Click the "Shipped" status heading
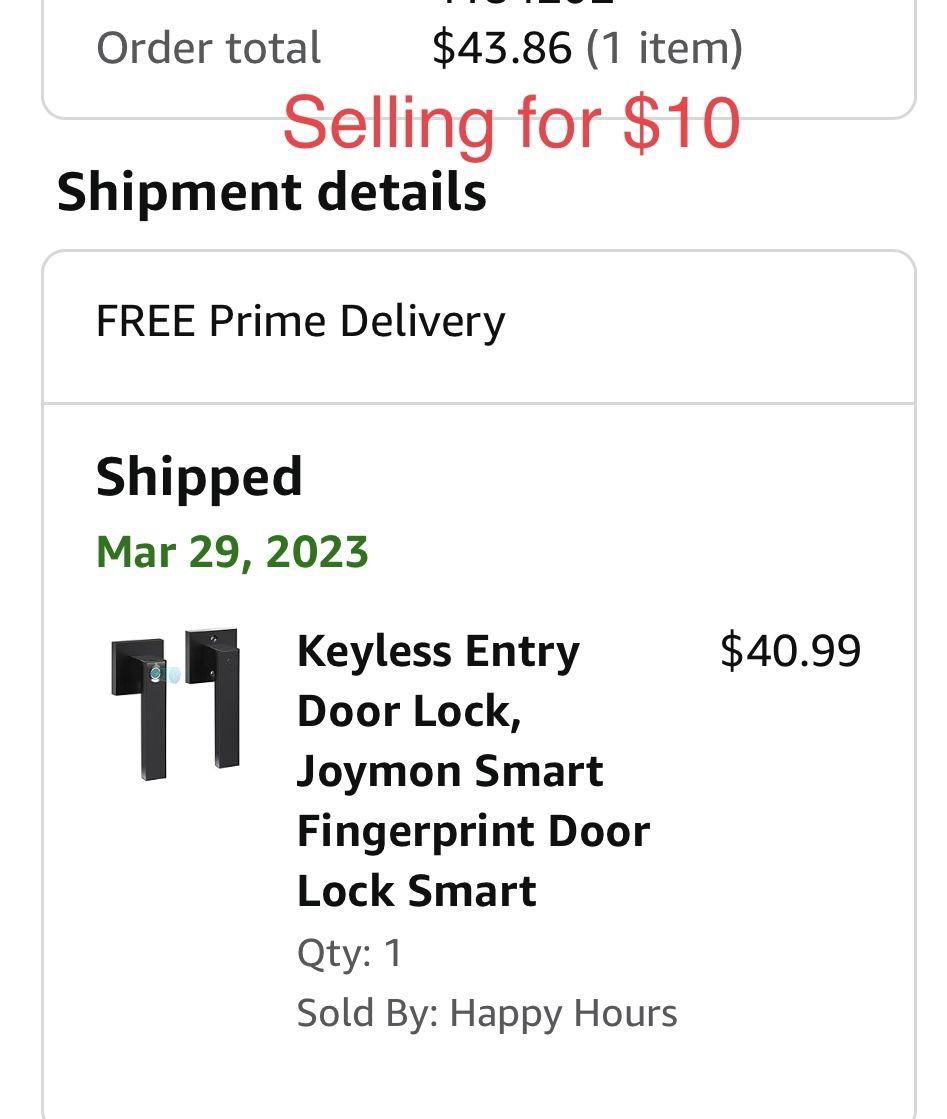The width and height of the screenshot is (947, 1119). (199, 477)
